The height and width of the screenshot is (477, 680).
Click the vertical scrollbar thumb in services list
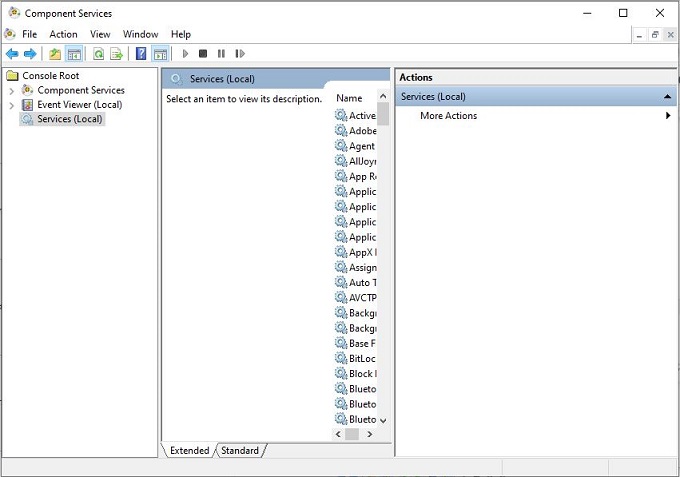[383, 114]
